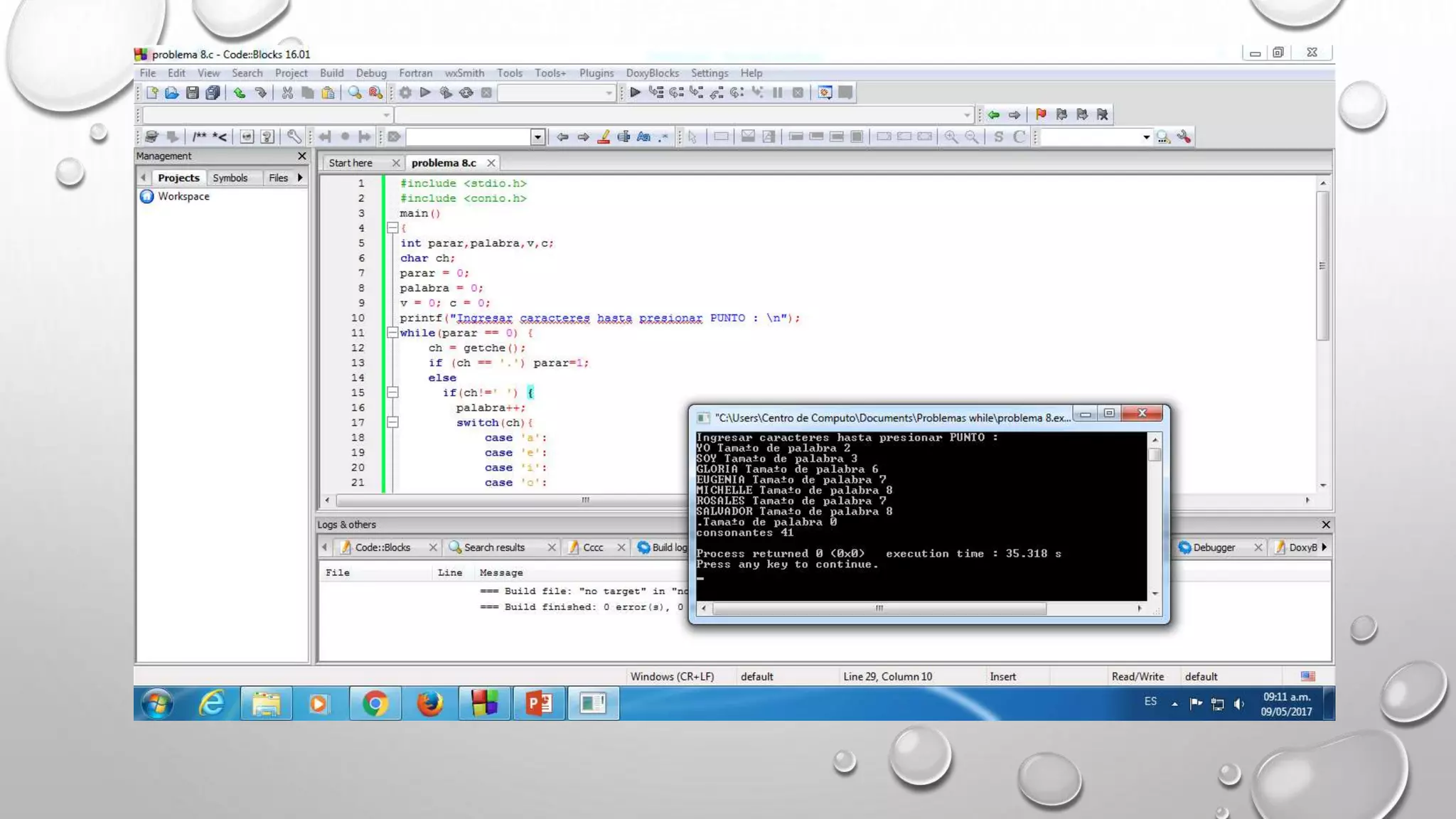This screenshot has height=819, width=1456.
Task: Start debugging with the Debug/Continue arrow
Action: 636,92
